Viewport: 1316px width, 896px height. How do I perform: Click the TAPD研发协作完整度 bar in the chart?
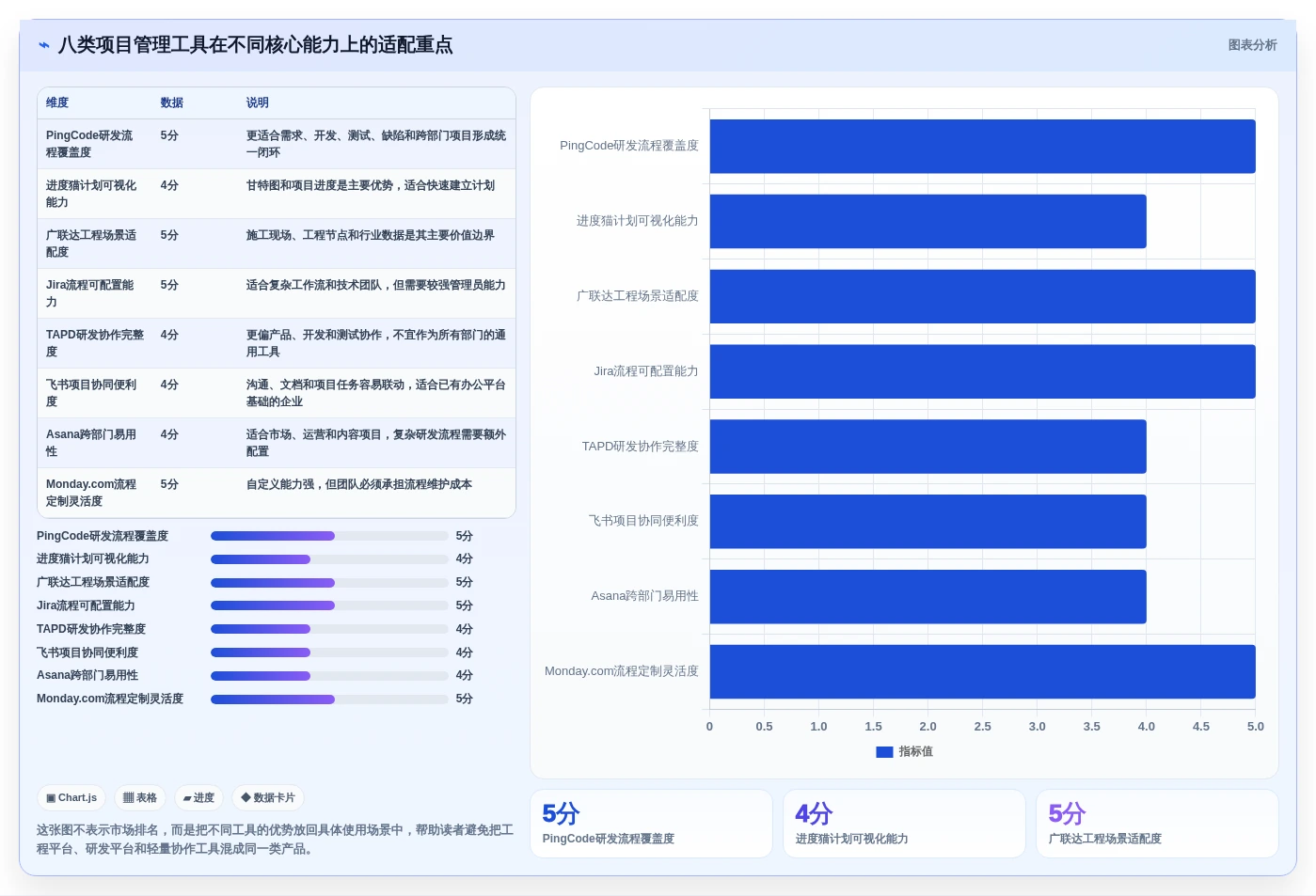click(928, 447)
